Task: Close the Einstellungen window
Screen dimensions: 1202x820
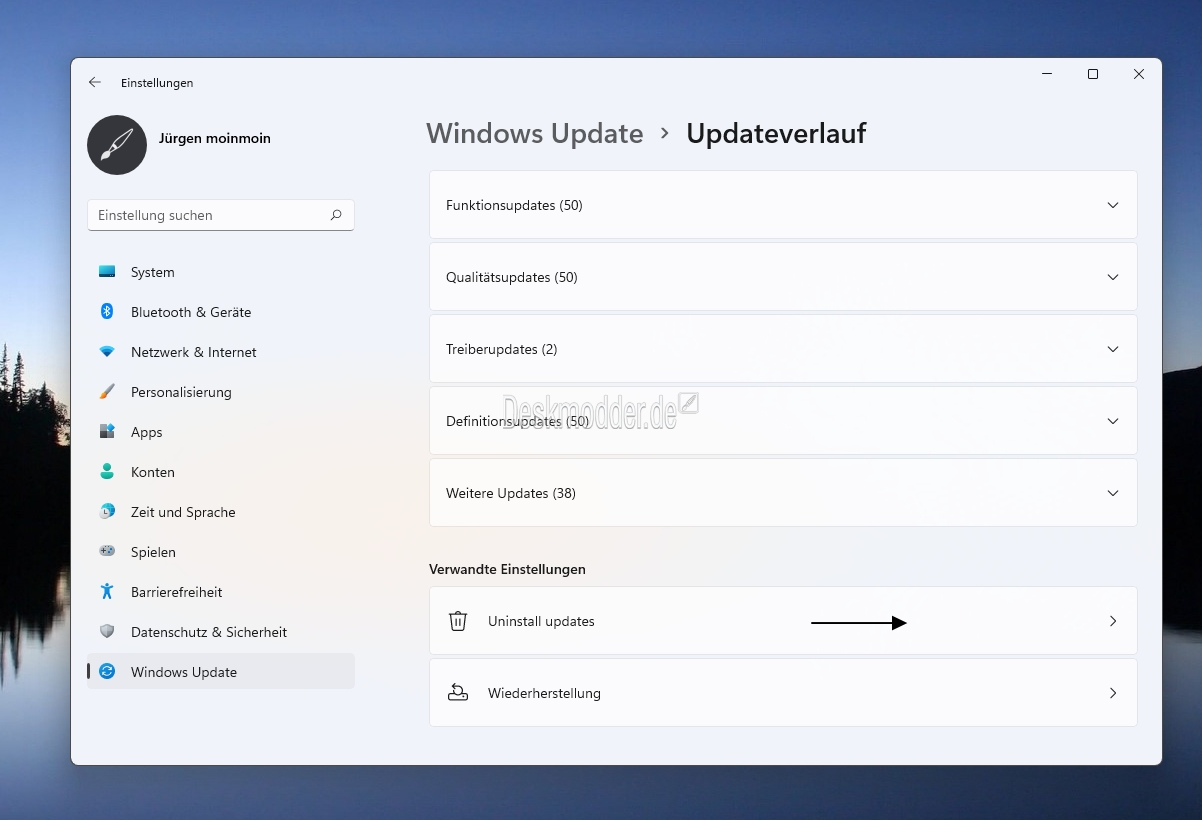Action: click(1139, 74)
